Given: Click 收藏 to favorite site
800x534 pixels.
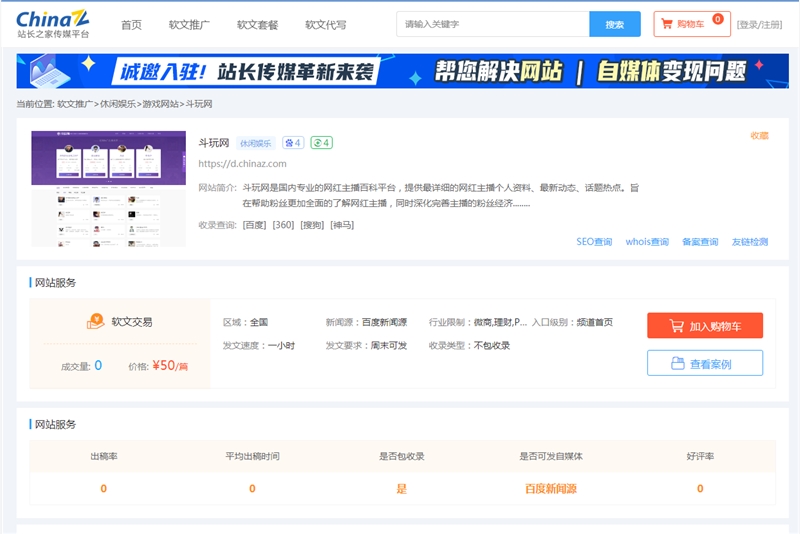Looking at the screenshot, I should point(759,136).
